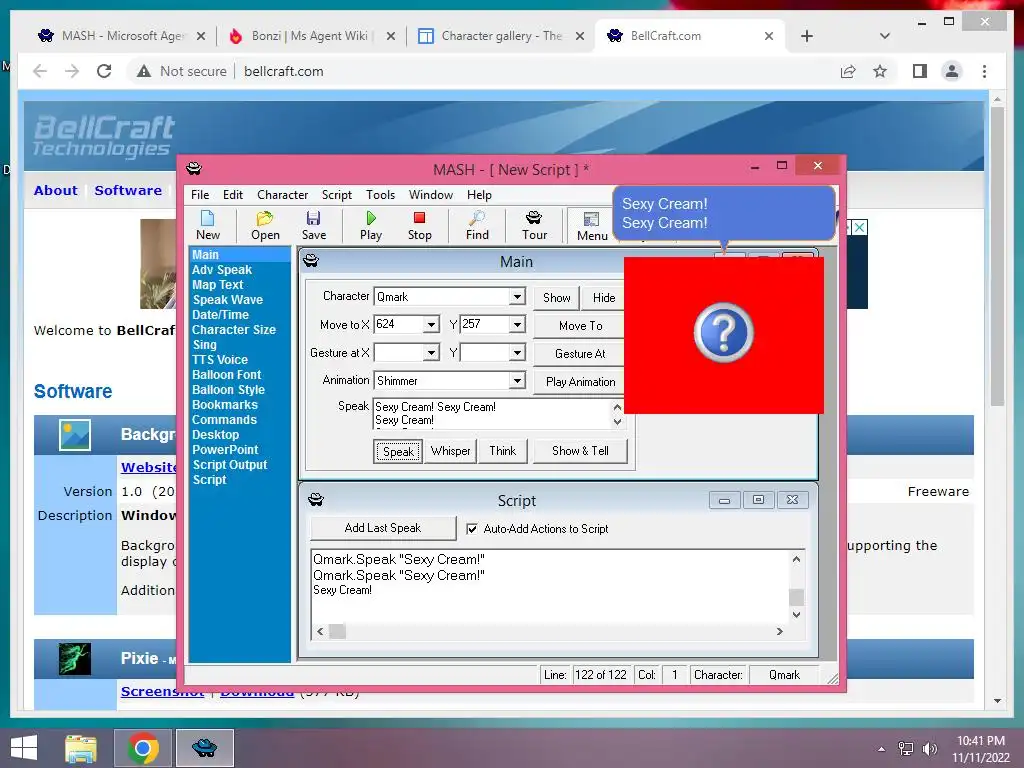The image size is (1024, 768).
Task: Close the ad with the X icon
Action: [860, 227]
